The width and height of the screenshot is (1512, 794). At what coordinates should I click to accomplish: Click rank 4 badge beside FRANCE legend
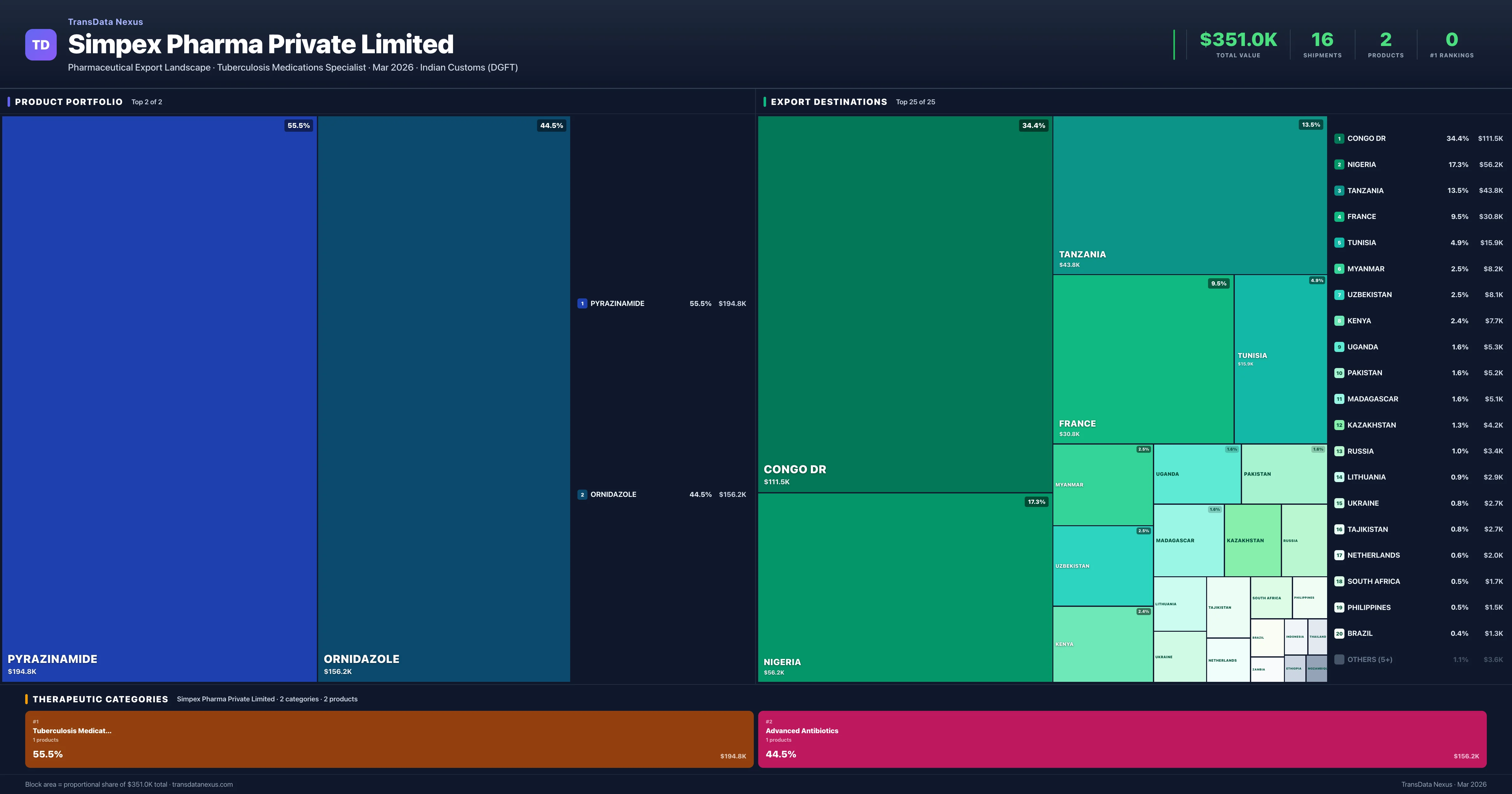coord(1339,217)
